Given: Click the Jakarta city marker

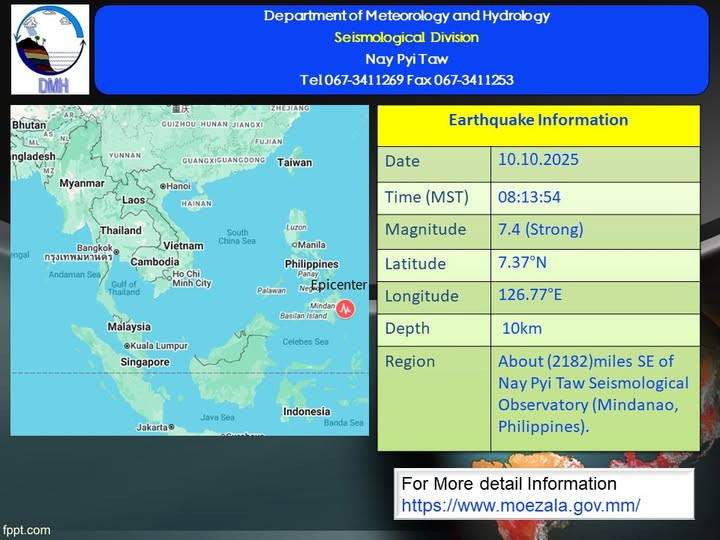Looking at the screenshot, I should (x=171, y=427).
